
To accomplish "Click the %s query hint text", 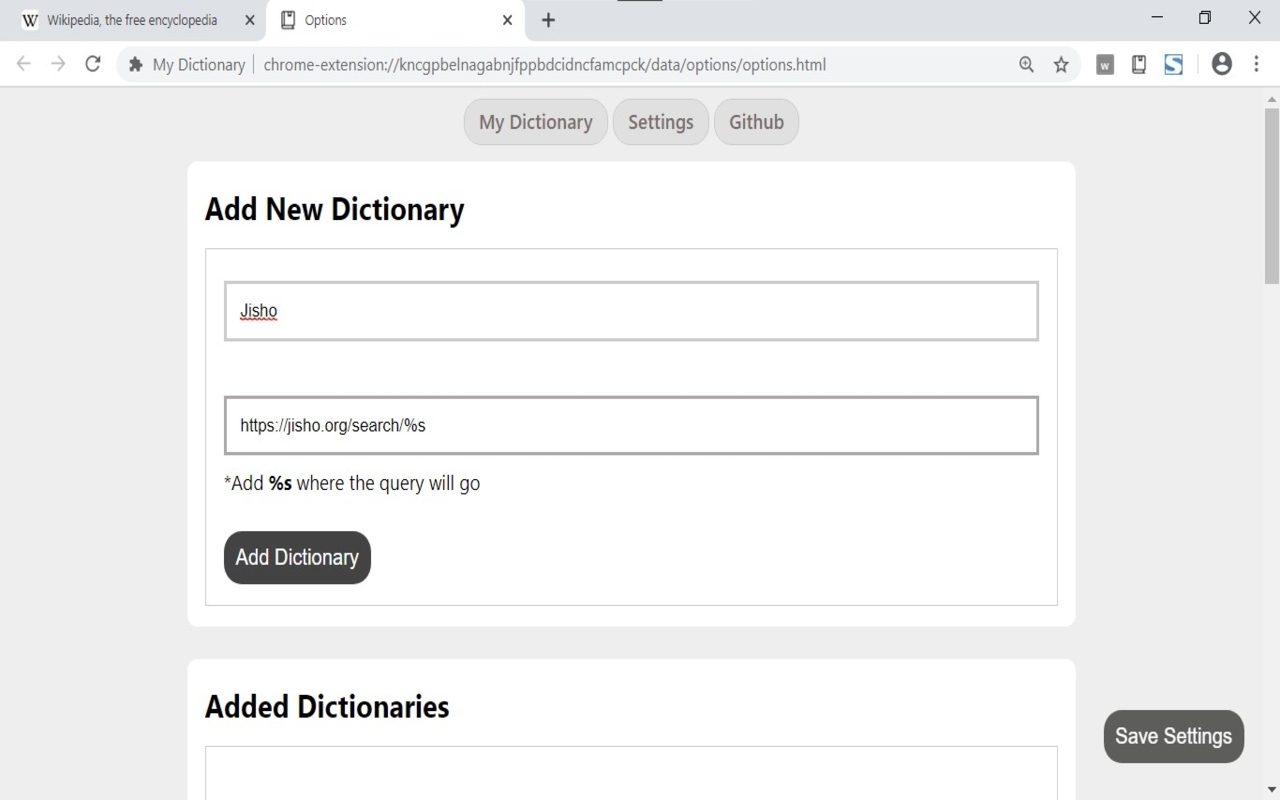I will (x=352, y=484).
